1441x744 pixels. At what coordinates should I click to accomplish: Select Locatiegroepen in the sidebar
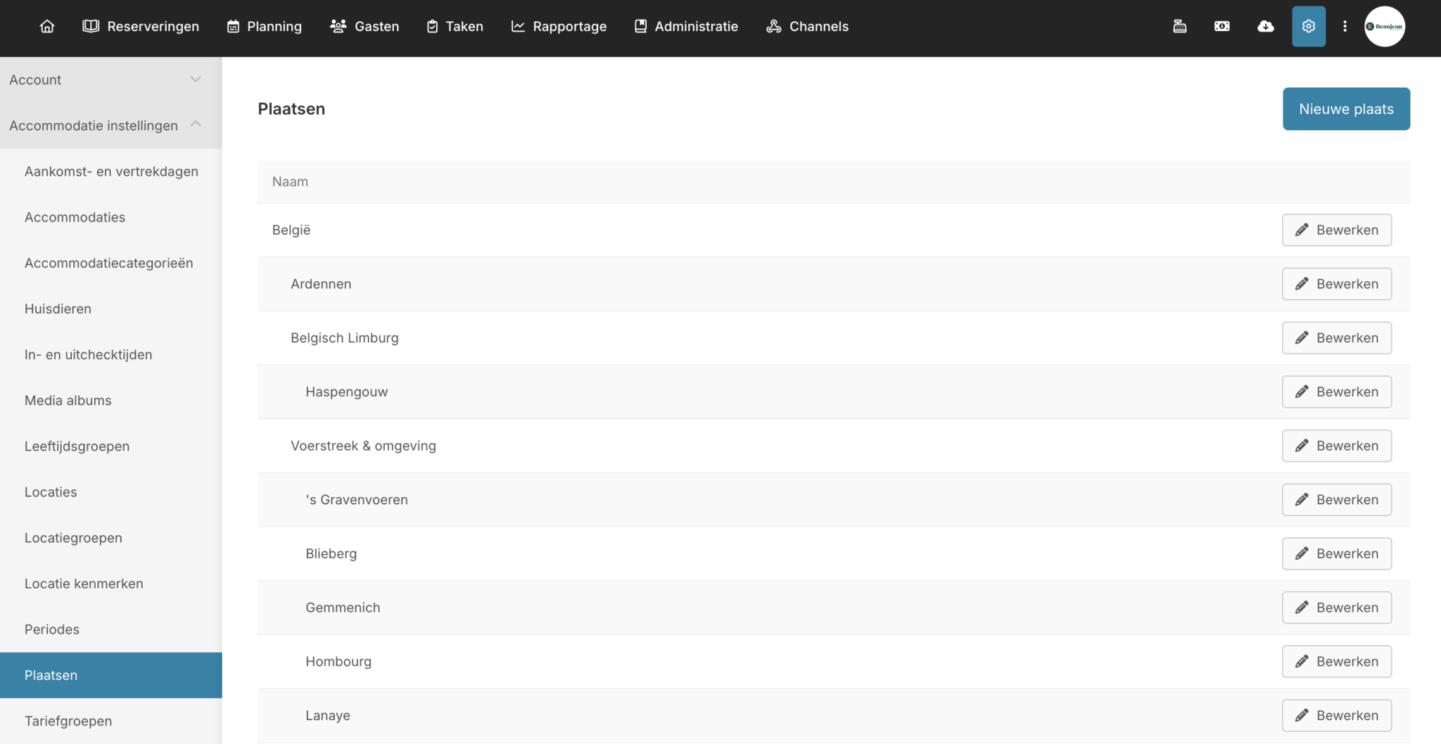[x=73, y=538]
